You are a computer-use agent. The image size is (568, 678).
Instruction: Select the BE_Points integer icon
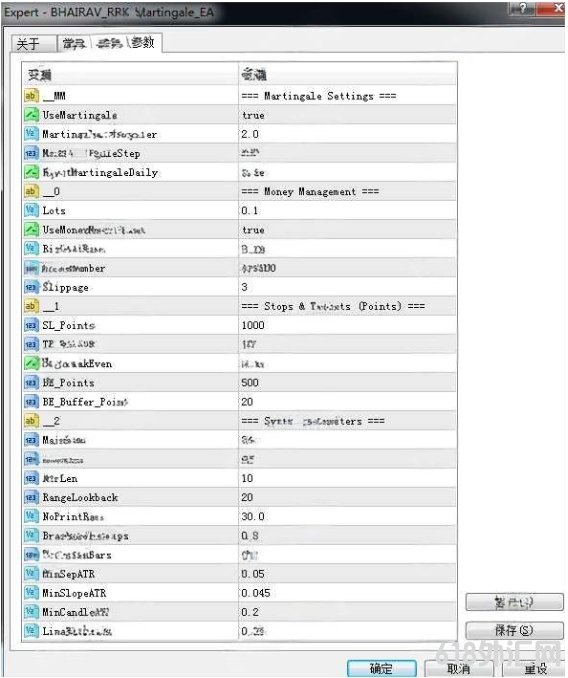coord(31,383)
